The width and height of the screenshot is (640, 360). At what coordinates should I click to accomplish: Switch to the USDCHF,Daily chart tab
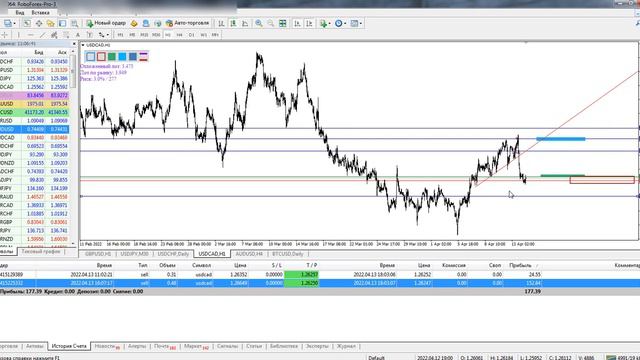point(173,254)
